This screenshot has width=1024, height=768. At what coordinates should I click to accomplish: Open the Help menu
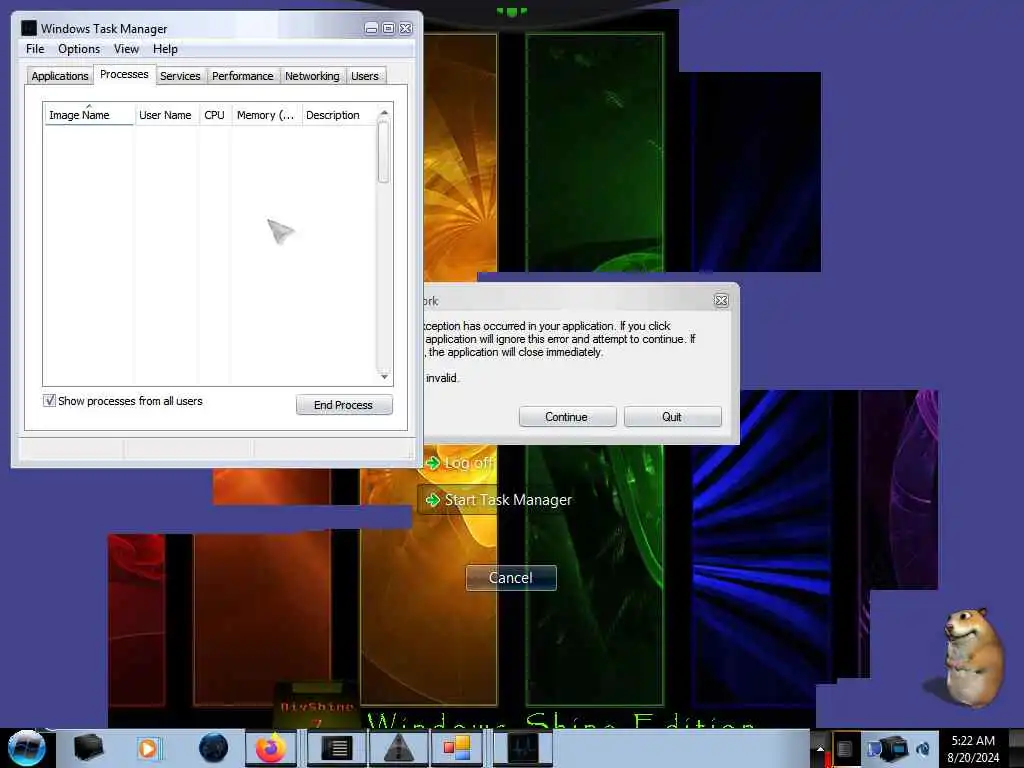coord(165,49)
